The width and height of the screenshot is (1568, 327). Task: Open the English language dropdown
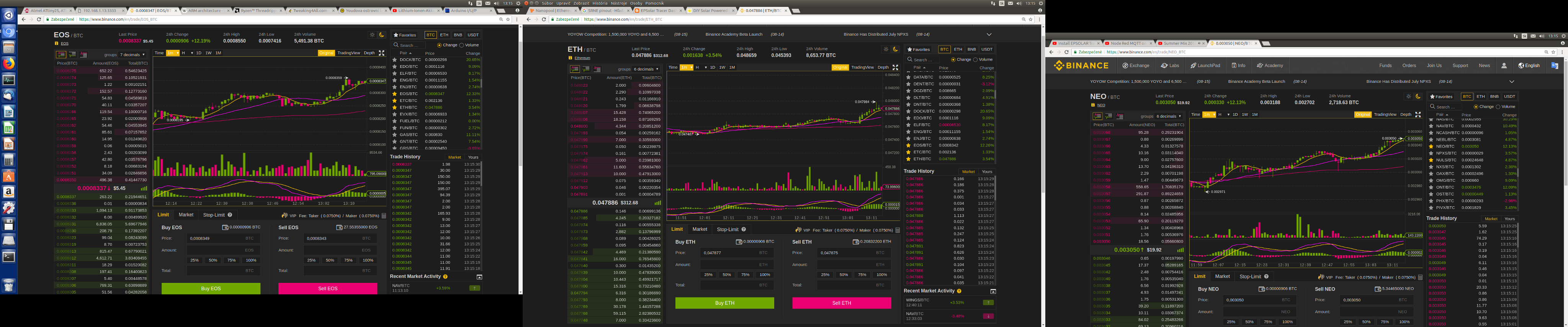click(x=1529, y=66)
